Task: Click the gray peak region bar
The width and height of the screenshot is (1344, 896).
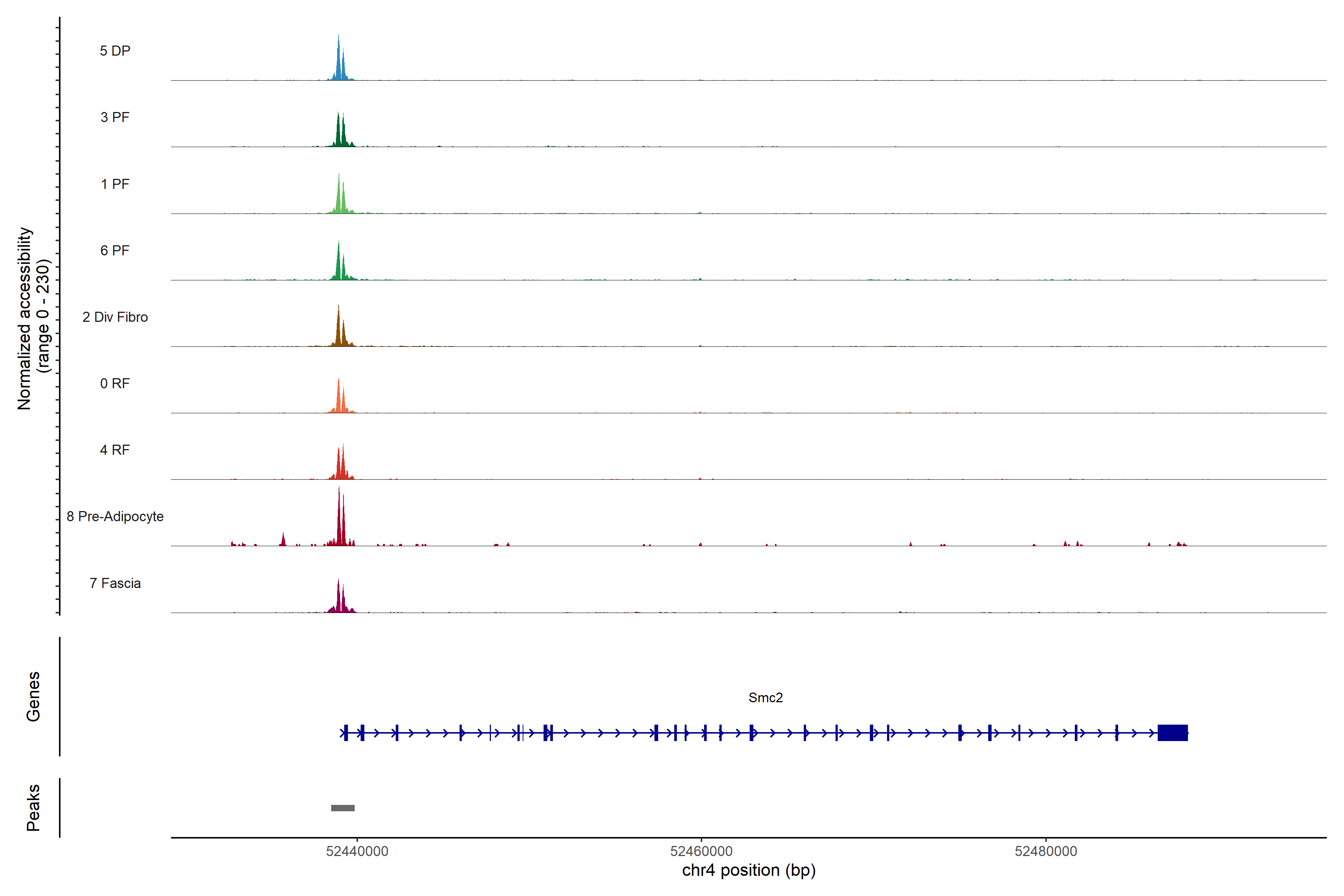Action: pyautogui.click(x=343, y=808)
